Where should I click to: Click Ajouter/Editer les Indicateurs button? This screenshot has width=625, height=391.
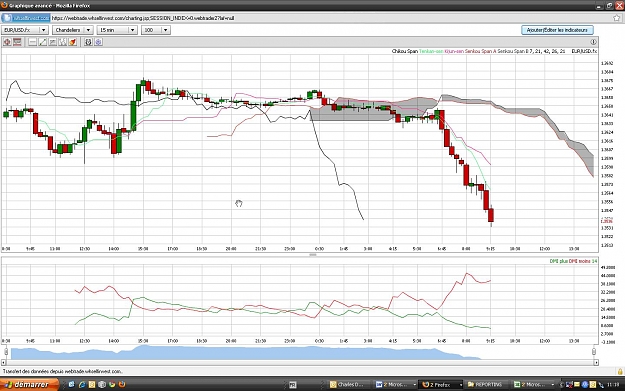point(557,30)
